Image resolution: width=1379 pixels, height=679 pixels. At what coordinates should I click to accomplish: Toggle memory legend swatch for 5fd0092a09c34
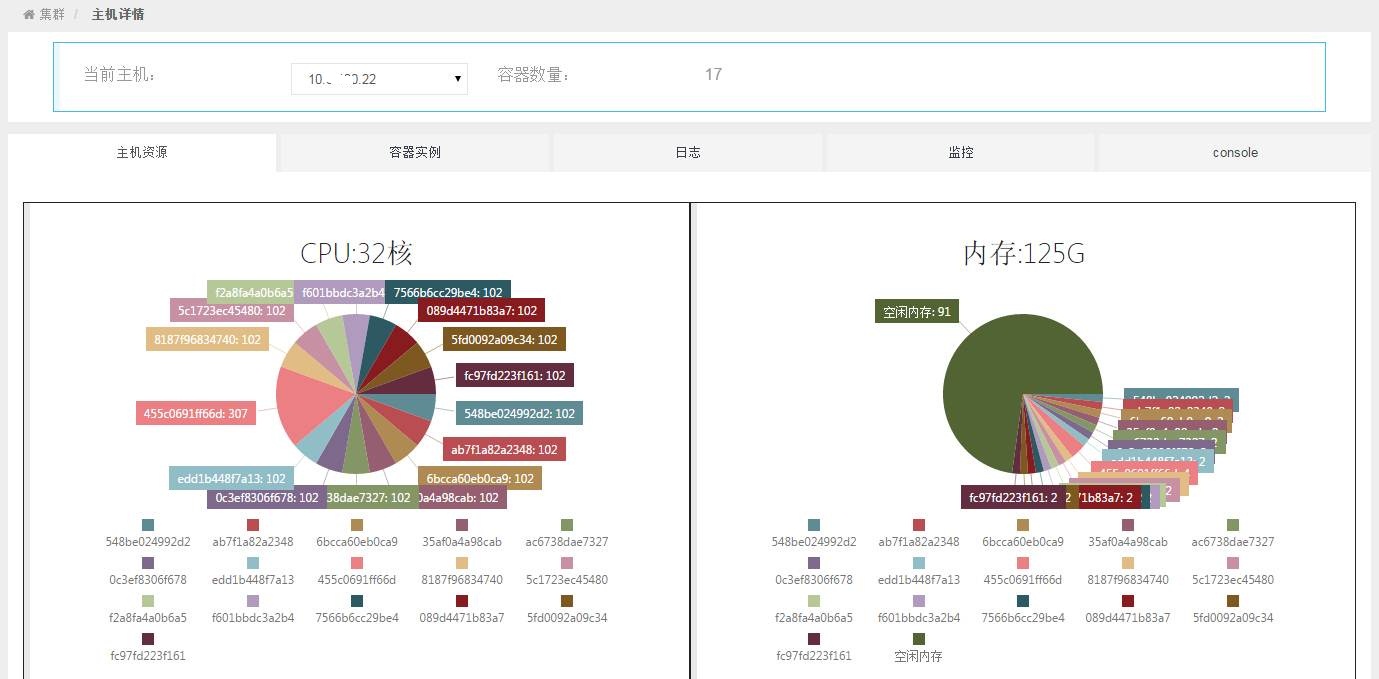1233,601
